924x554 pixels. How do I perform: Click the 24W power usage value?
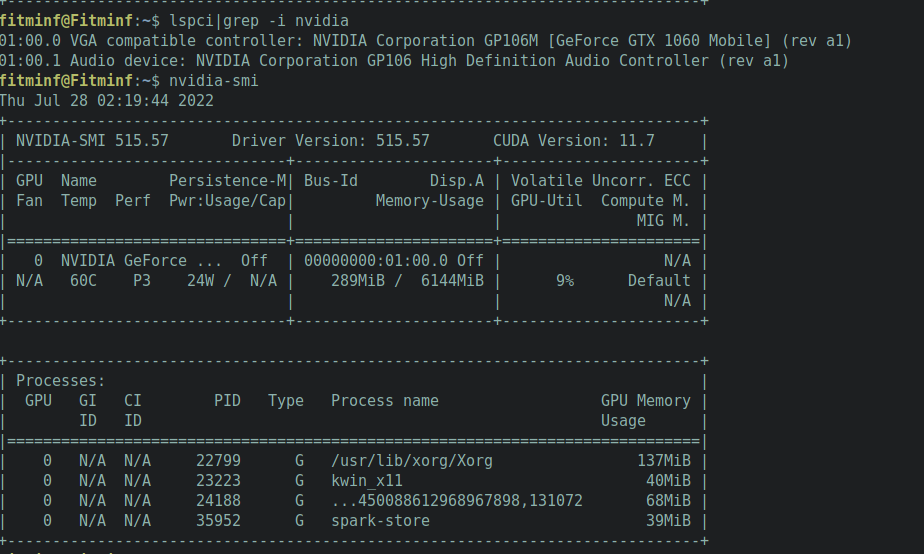[x=201, y=281]
